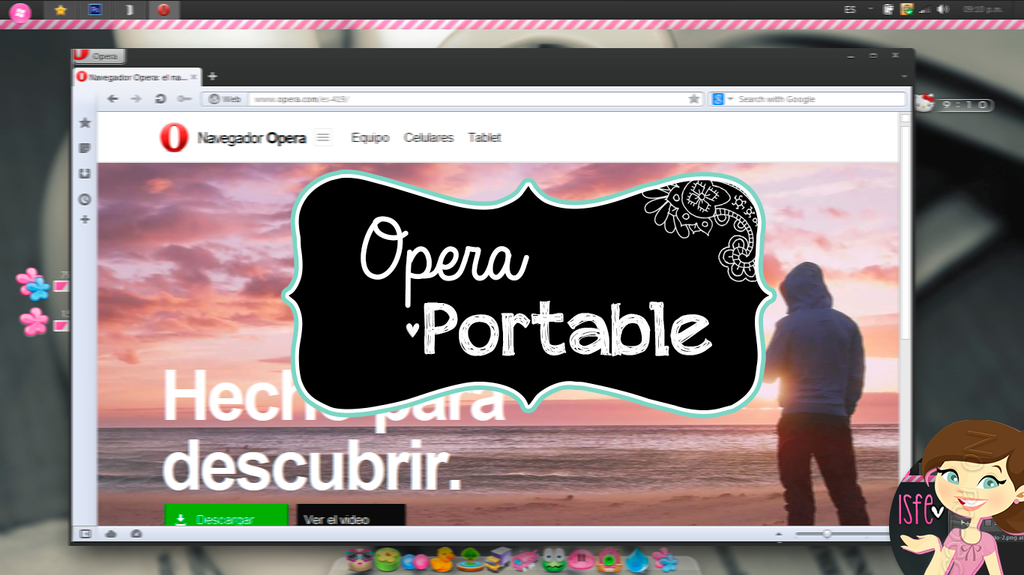Image resolution: width=1024 pixels, height=575 pixels.
Task: Open the Opera main menu button
Action: [98, 56]
